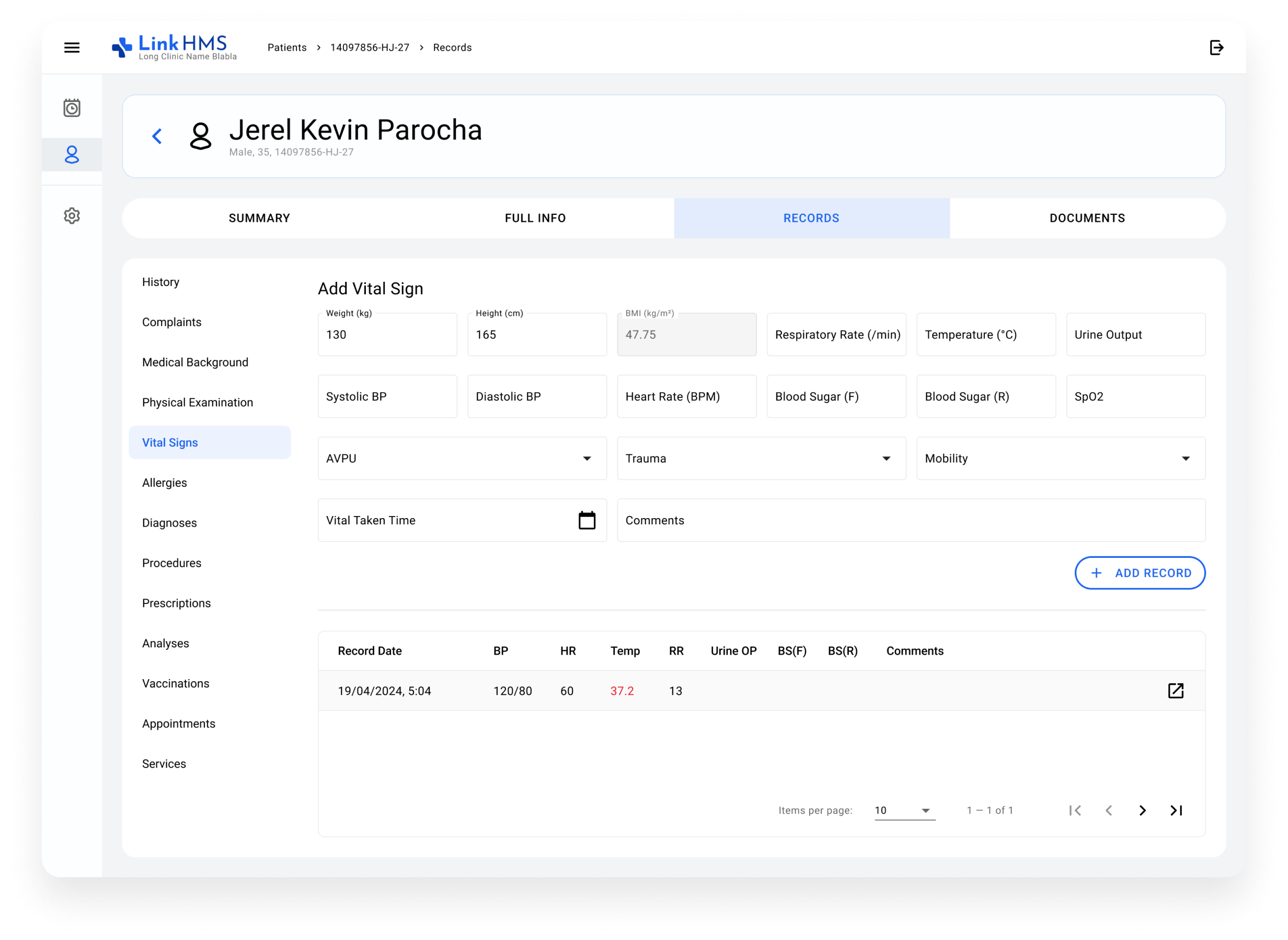Click the Temp column header
This screenshot has height=940, width=1288.
coord(625,651)
